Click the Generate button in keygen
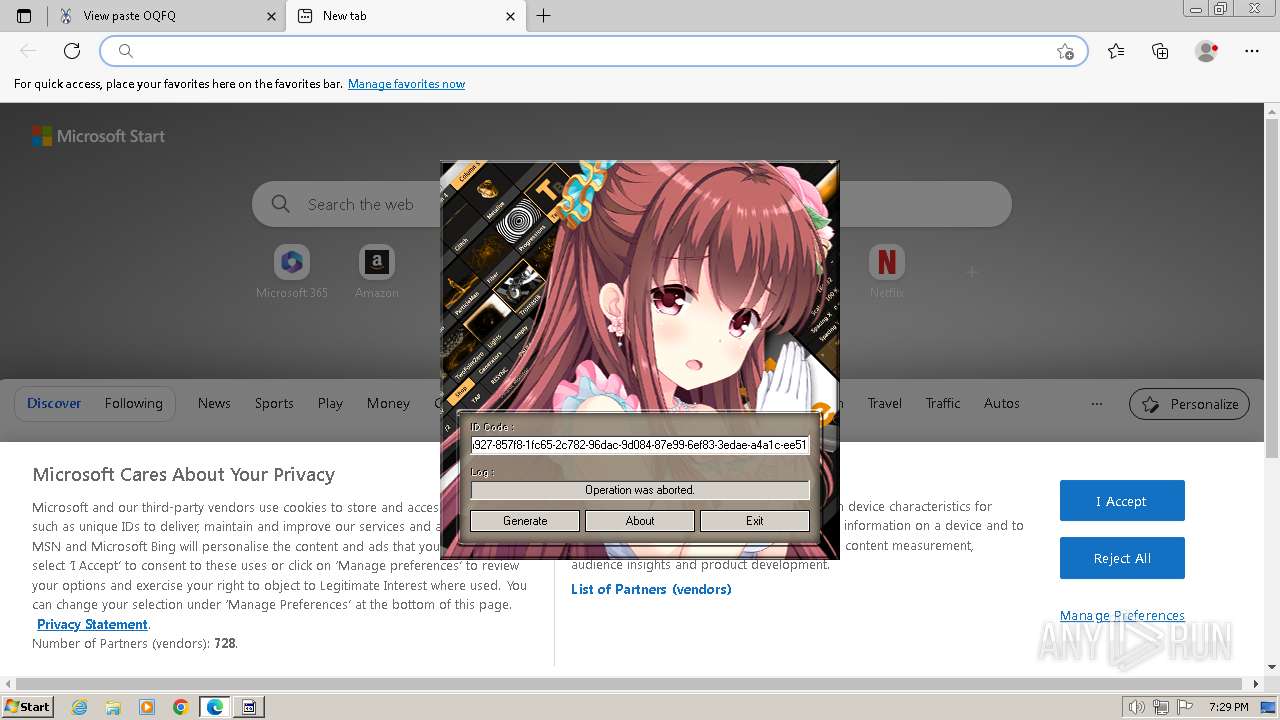 pos(525,521)
